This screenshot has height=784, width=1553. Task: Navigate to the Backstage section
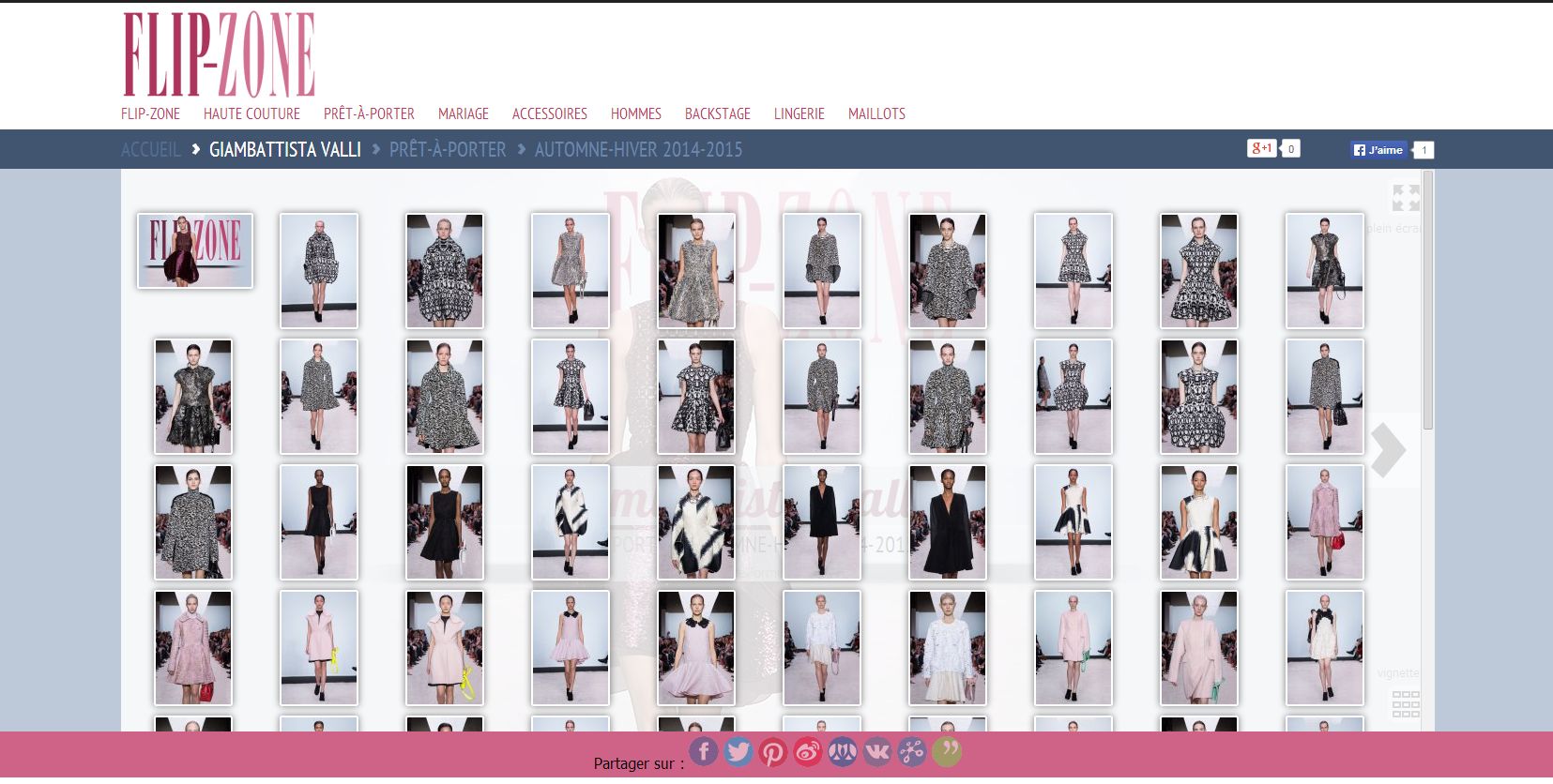(717, 113)
